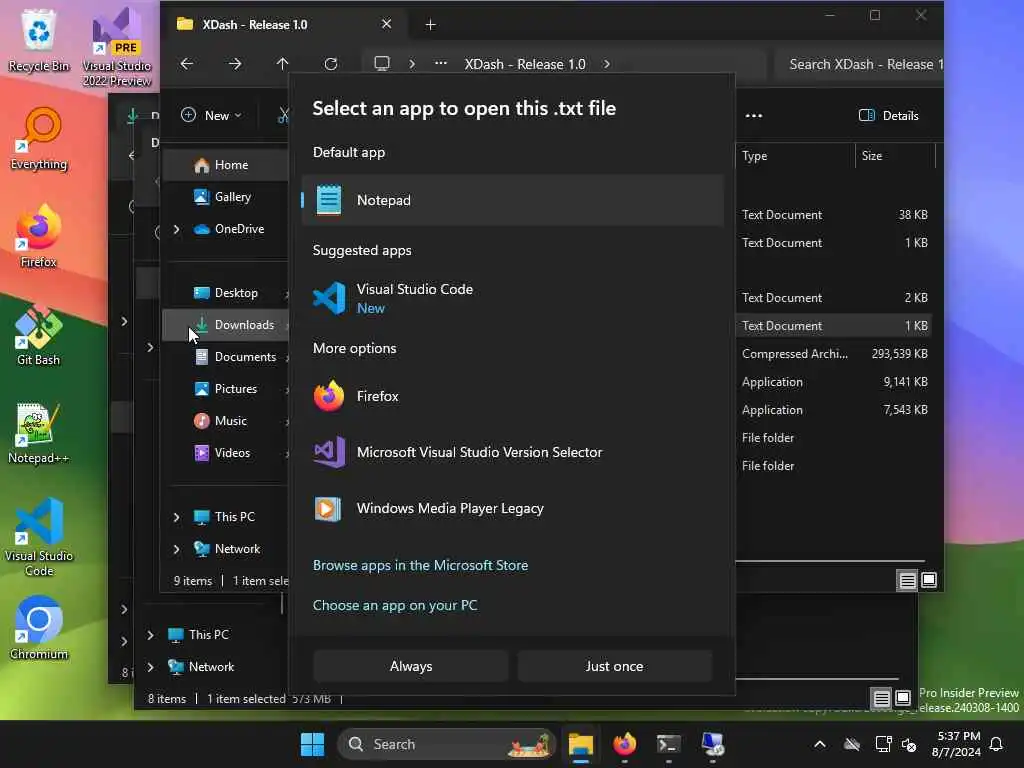This screenshot has width=1024, height=768.
Task: Open Recycle Bin desktop icon
Action: click(39, 40)
